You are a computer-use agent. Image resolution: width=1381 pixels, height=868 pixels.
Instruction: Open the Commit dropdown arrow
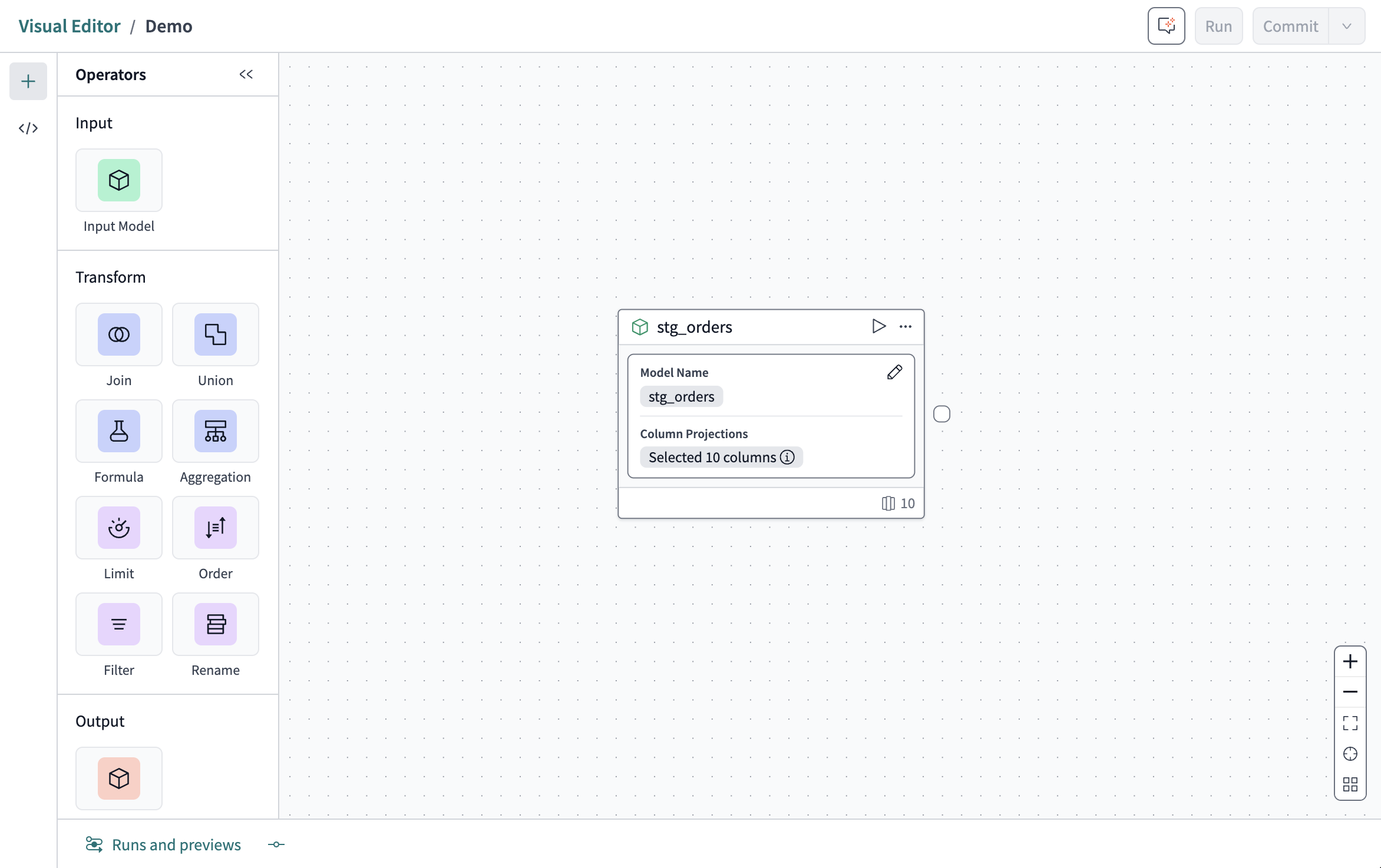pyautogui.click(x=1346, y=26)
